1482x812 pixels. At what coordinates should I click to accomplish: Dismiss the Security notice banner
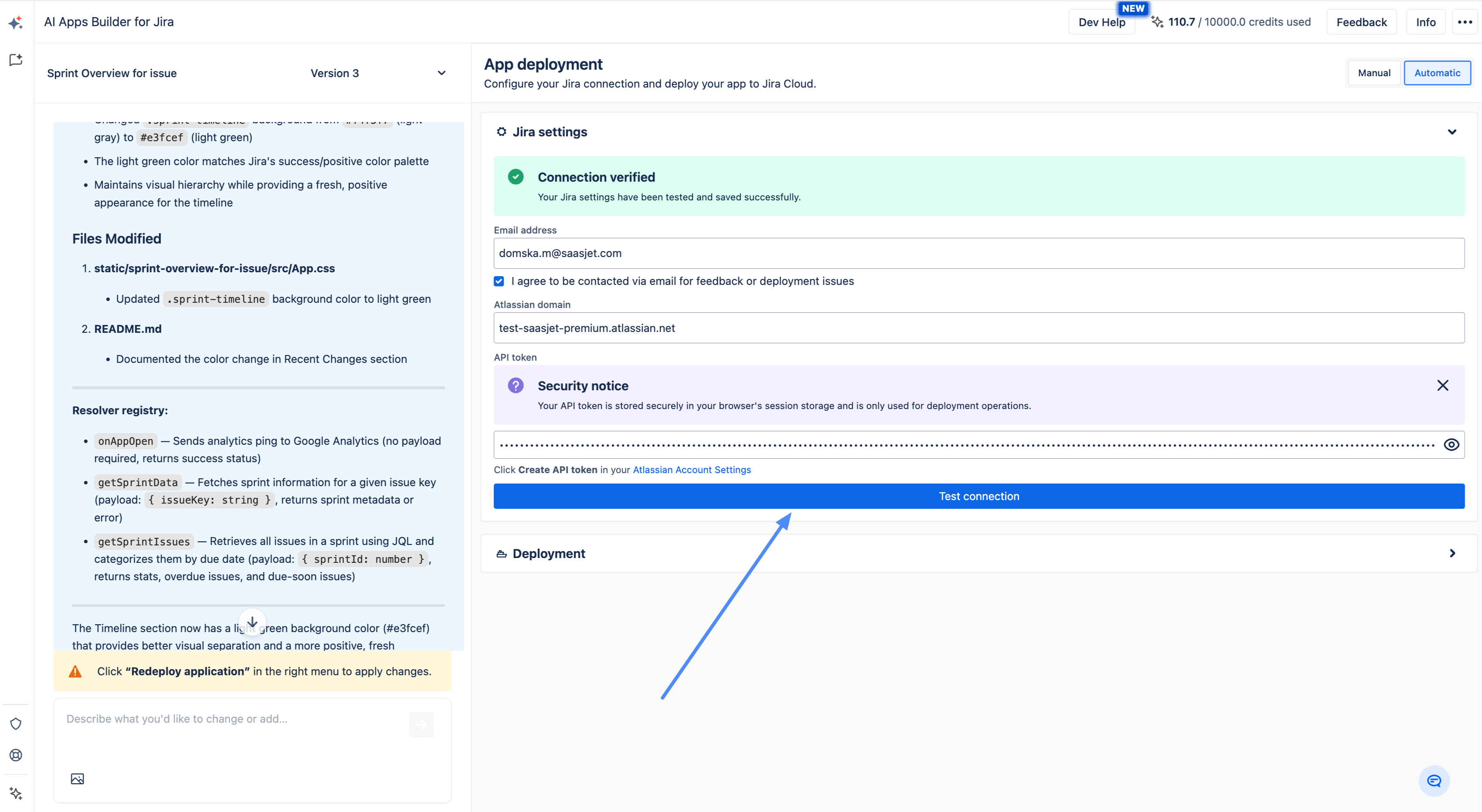(1442, 385)
